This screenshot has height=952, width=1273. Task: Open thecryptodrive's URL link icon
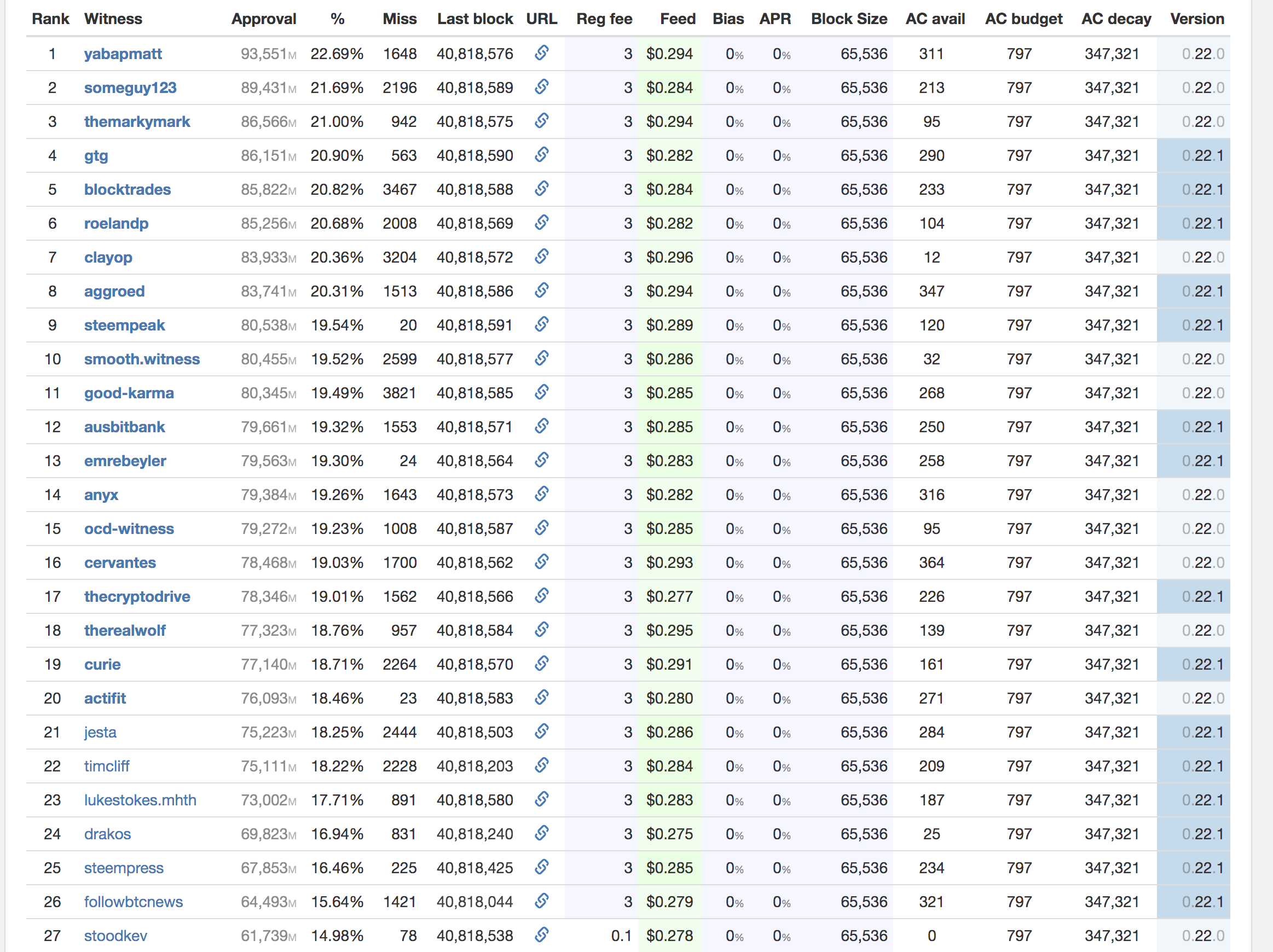click(541, 596)
